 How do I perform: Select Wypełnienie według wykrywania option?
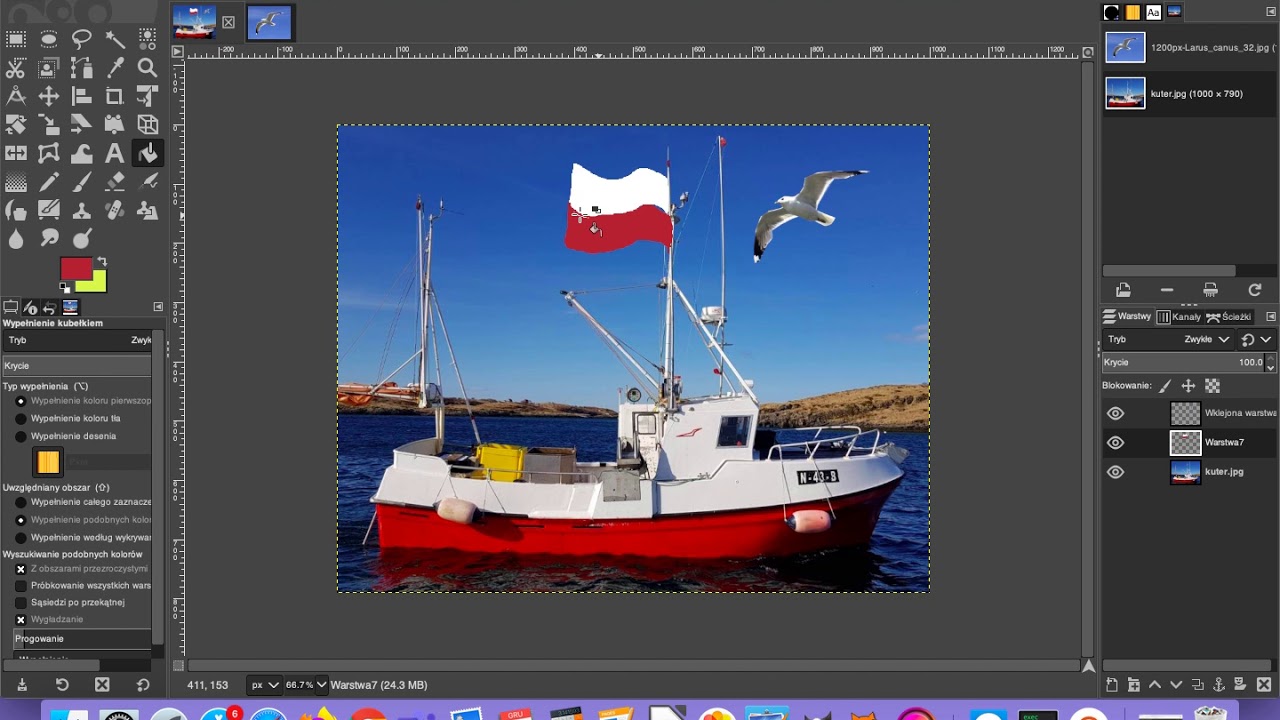(20, 537)
